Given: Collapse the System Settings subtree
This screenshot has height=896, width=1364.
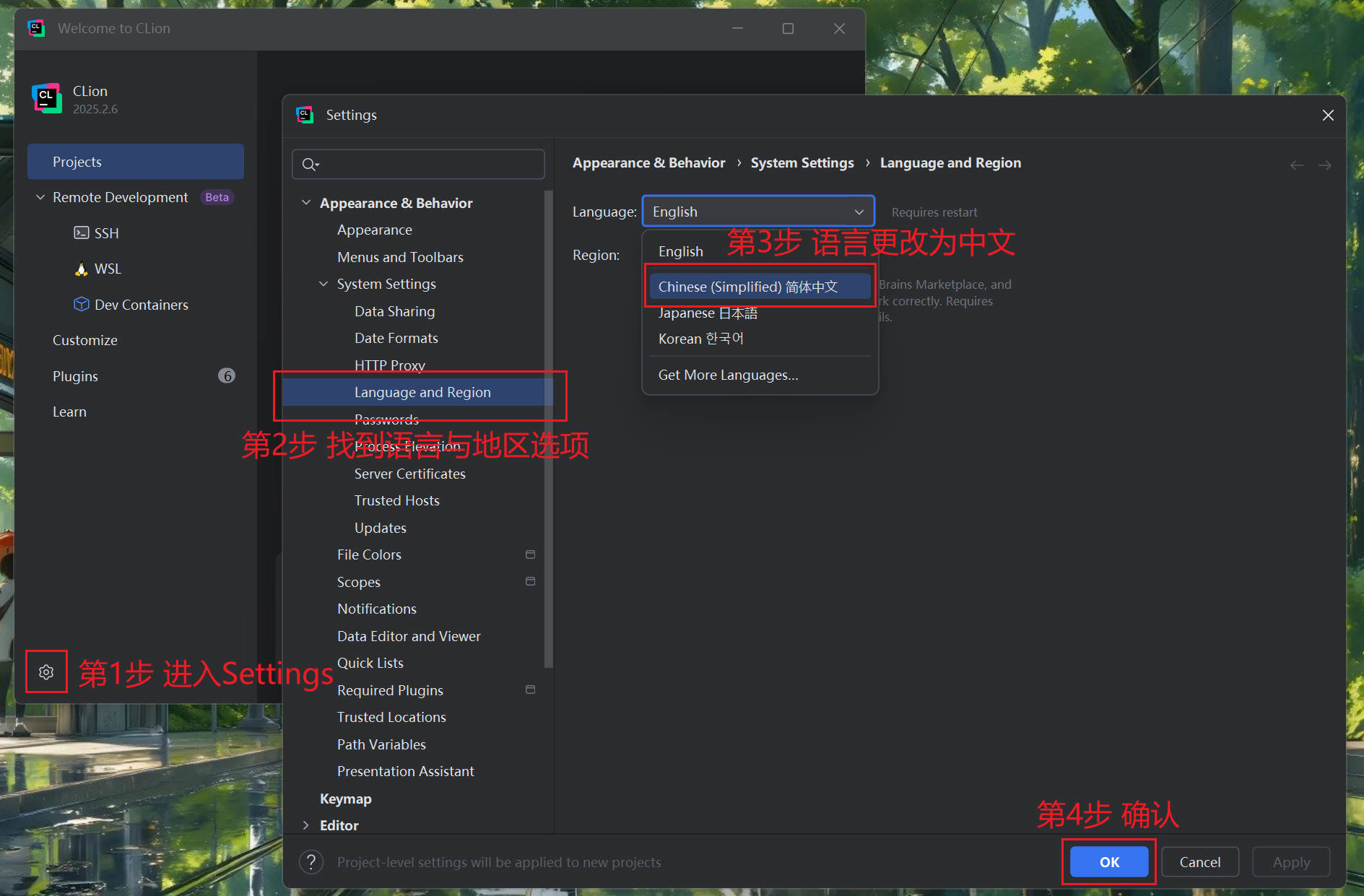Looking at the screenshot, I should pos(323,284).
